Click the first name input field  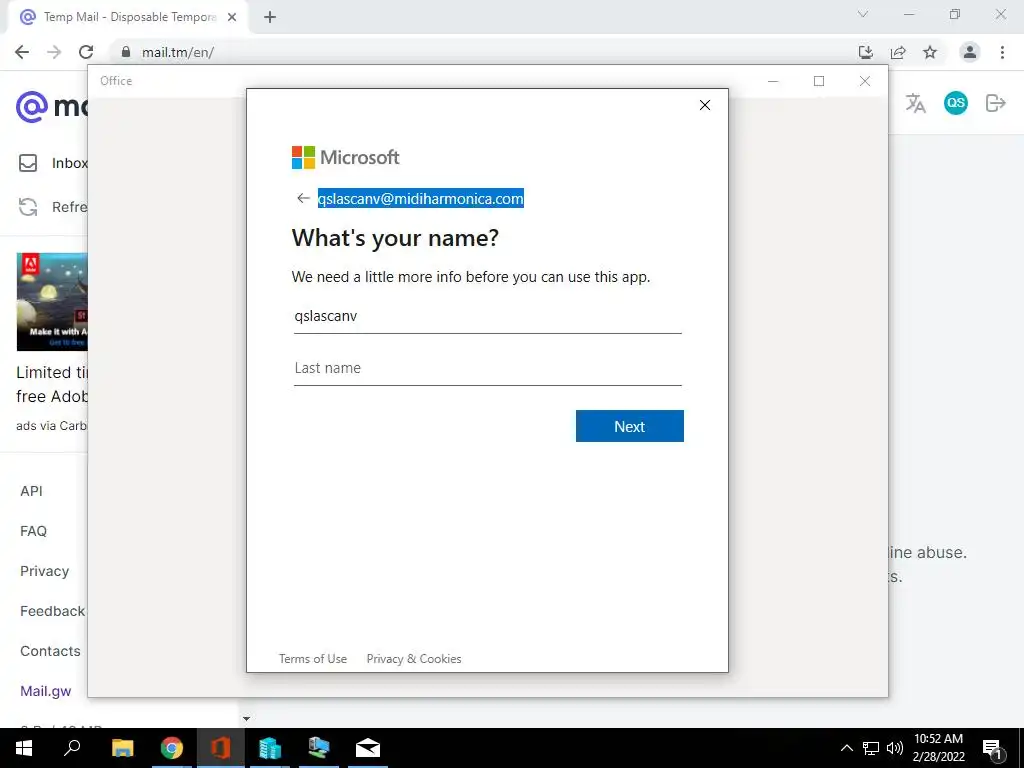point(487,317)
